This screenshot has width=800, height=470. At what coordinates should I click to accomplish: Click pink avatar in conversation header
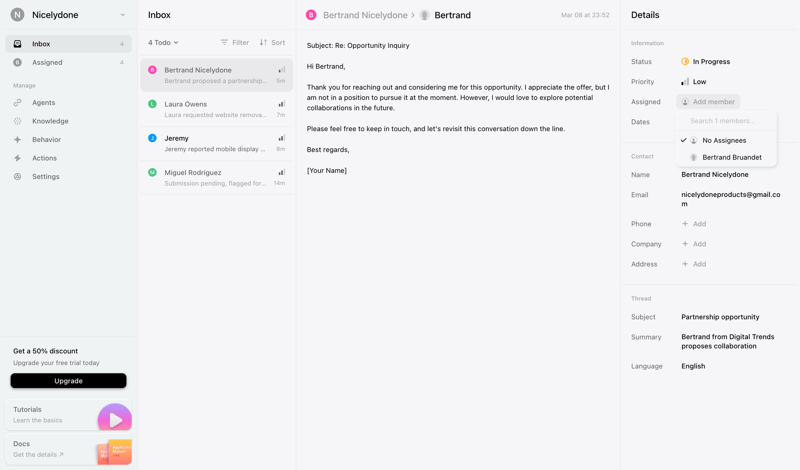tap(311, 15)
